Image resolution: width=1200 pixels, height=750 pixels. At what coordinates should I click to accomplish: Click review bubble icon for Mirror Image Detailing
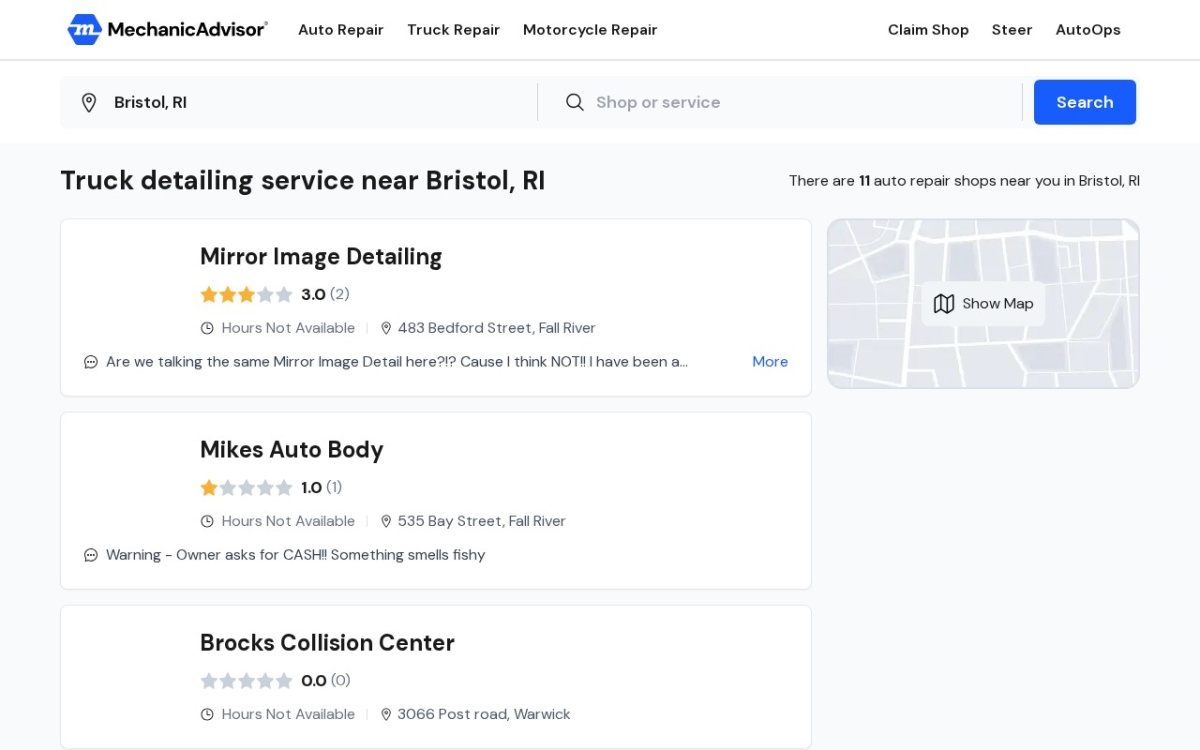tap(91, 362)
